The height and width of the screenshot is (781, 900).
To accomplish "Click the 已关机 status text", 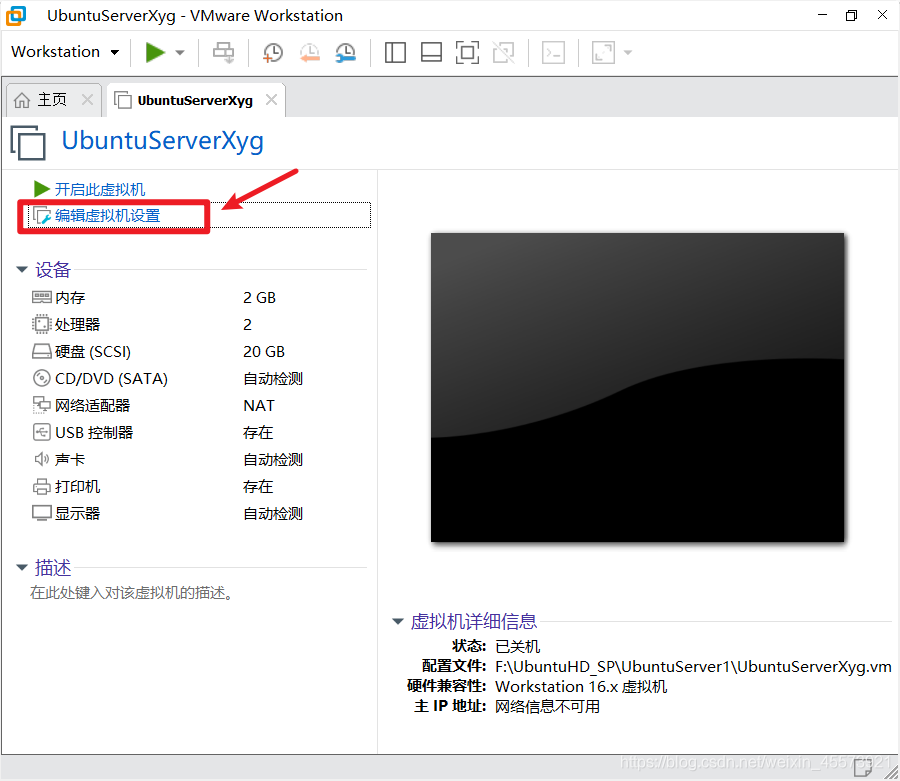I will pos(518,646).
